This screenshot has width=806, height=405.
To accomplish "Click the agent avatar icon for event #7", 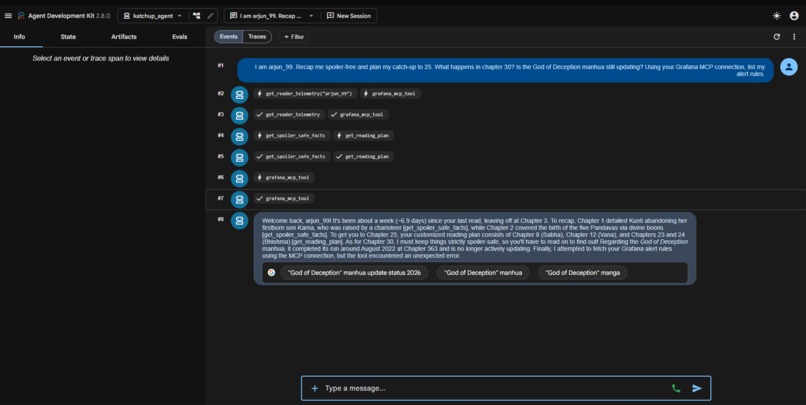I will pos(239,199).
